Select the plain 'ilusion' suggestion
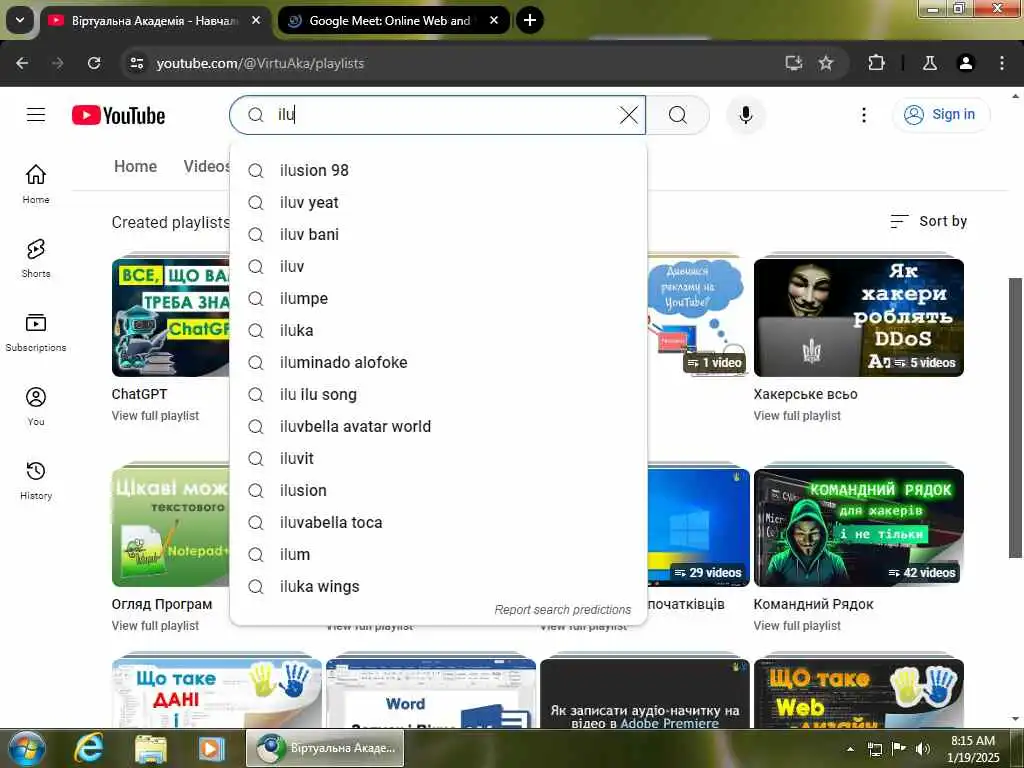Viewport: 1024px width, 768px height. click(438, 490)
